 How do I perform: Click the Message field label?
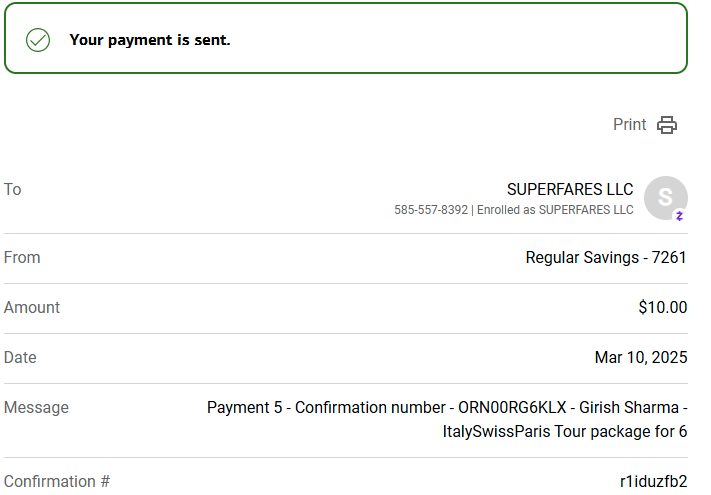coord(36,408)
